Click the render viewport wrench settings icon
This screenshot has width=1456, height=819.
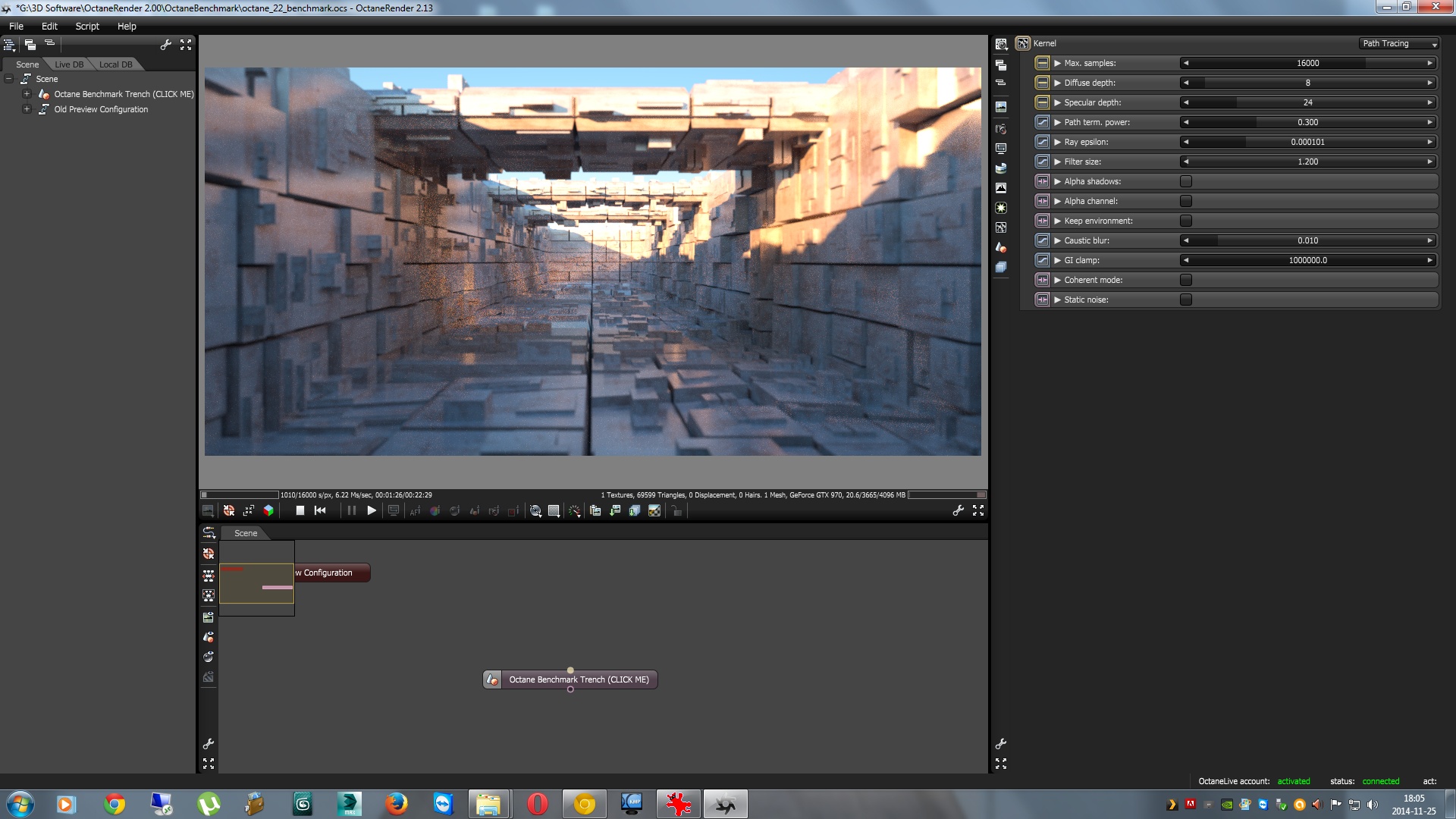click(959, 510)
